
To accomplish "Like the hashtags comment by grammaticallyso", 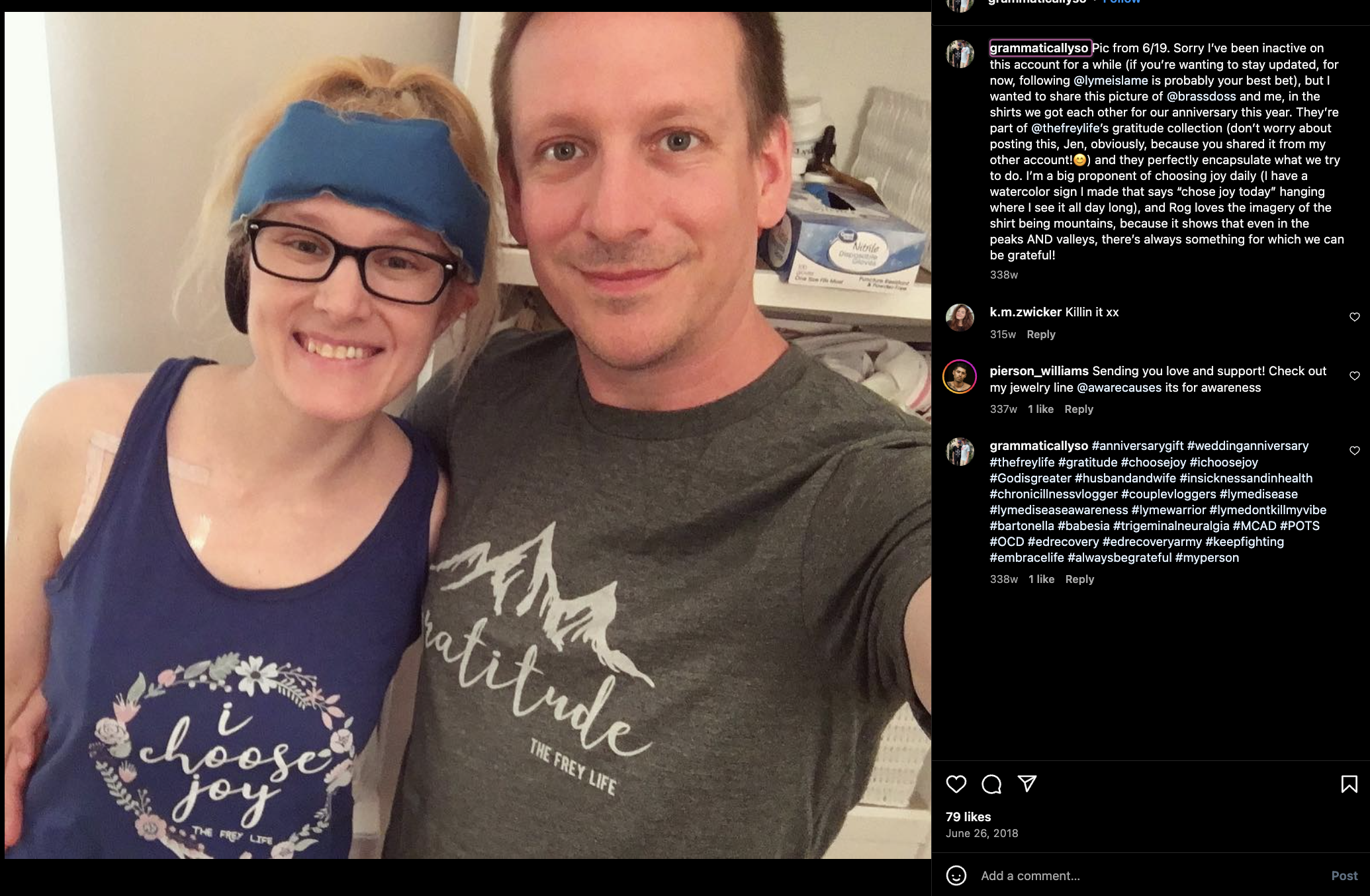I will (1354, 451).
